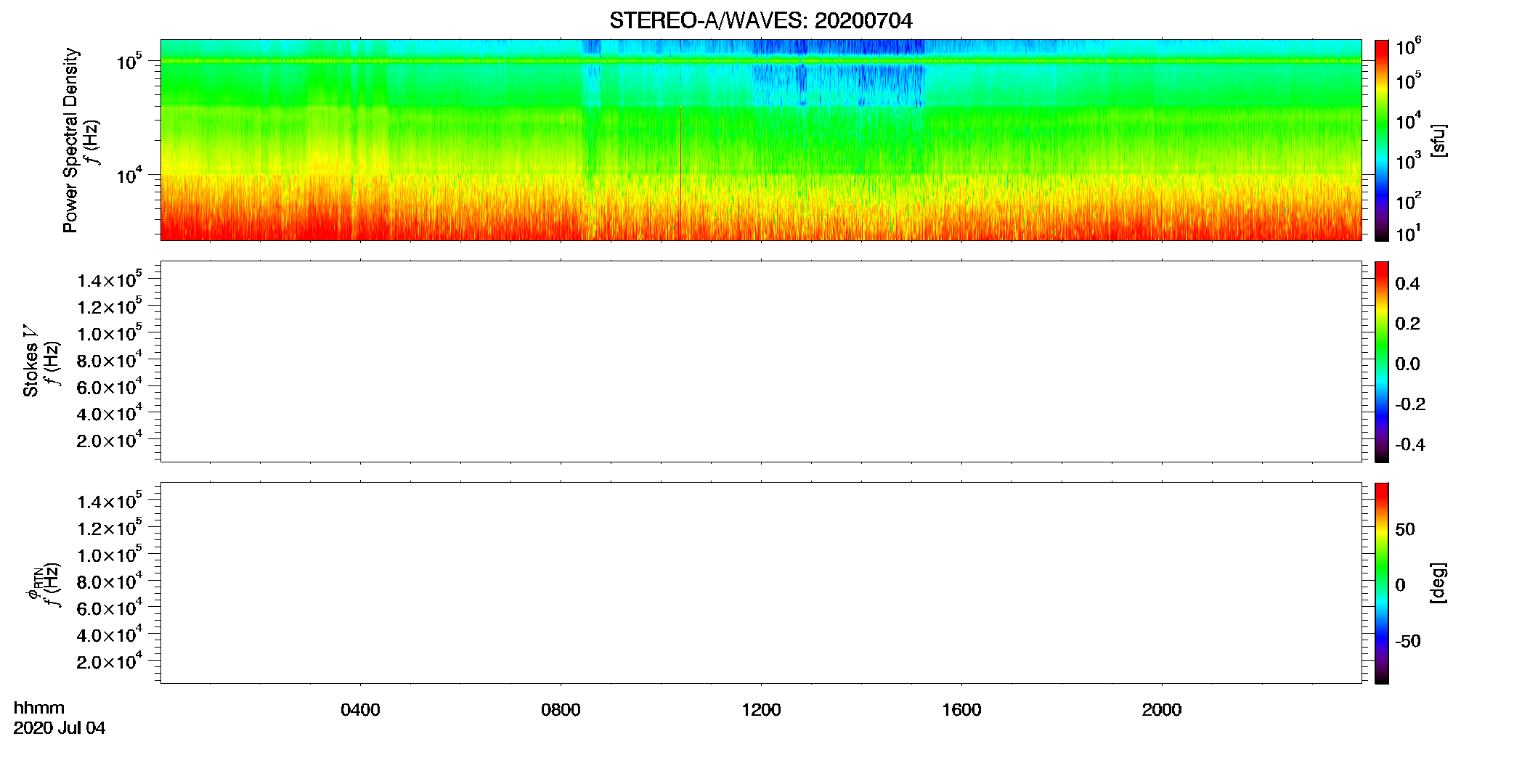Click the "1600" time tick label
Image resolution: width=1522 pixels, height=784 pixels.
point(961,710)
